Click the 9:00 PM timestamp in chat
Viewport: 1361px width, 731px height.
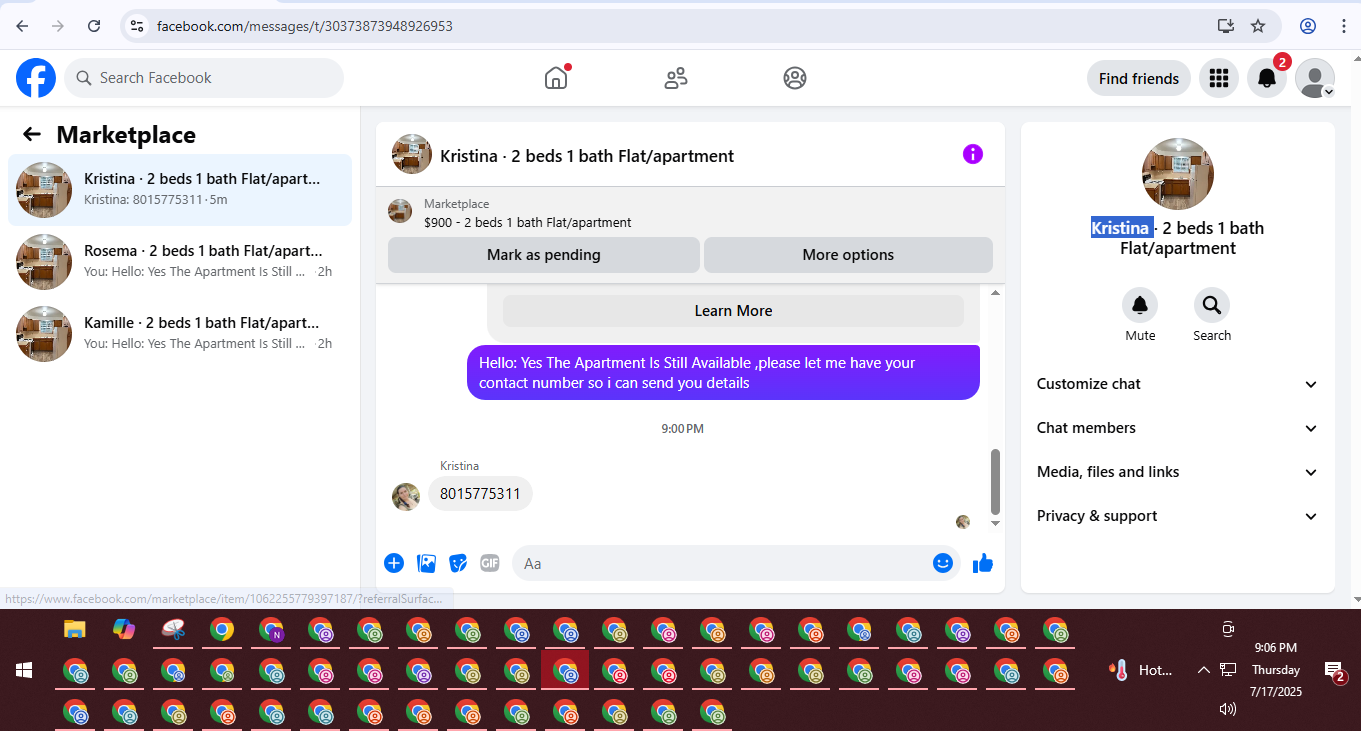[682, 429]
